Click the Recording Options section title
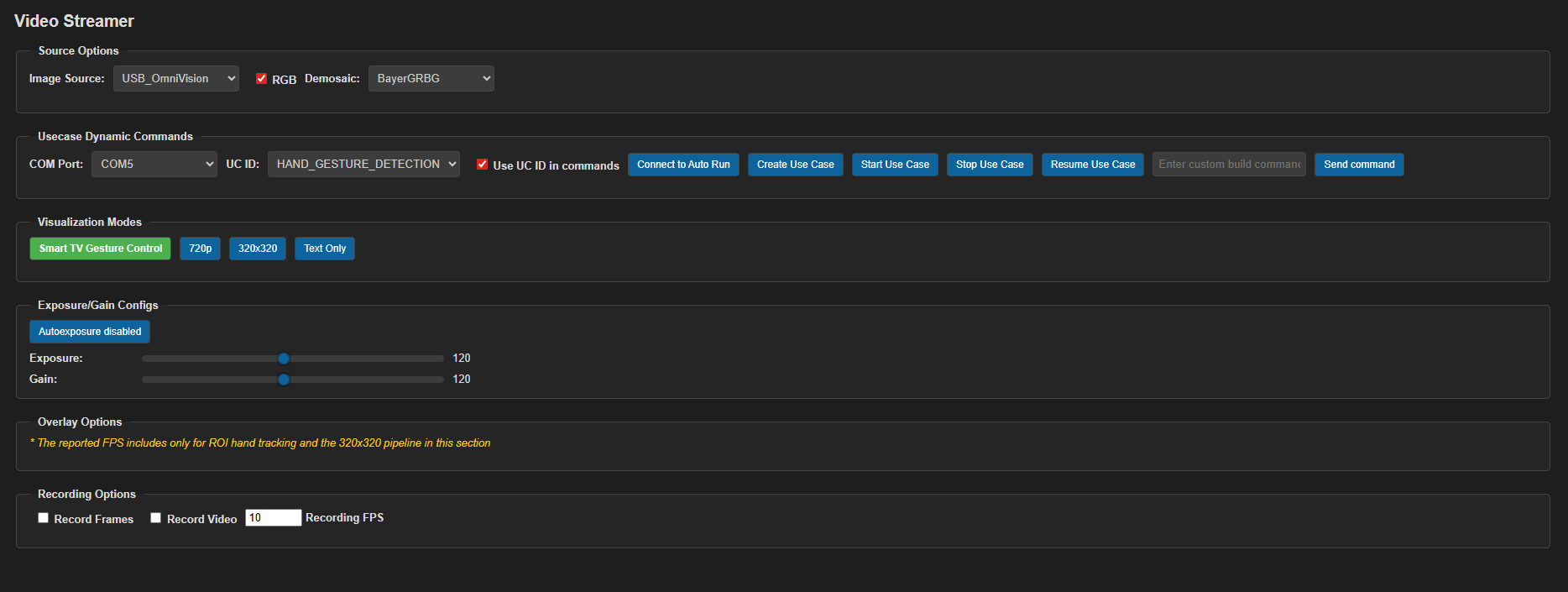This screenshot has width=1568, height=592. click(86, 495)
